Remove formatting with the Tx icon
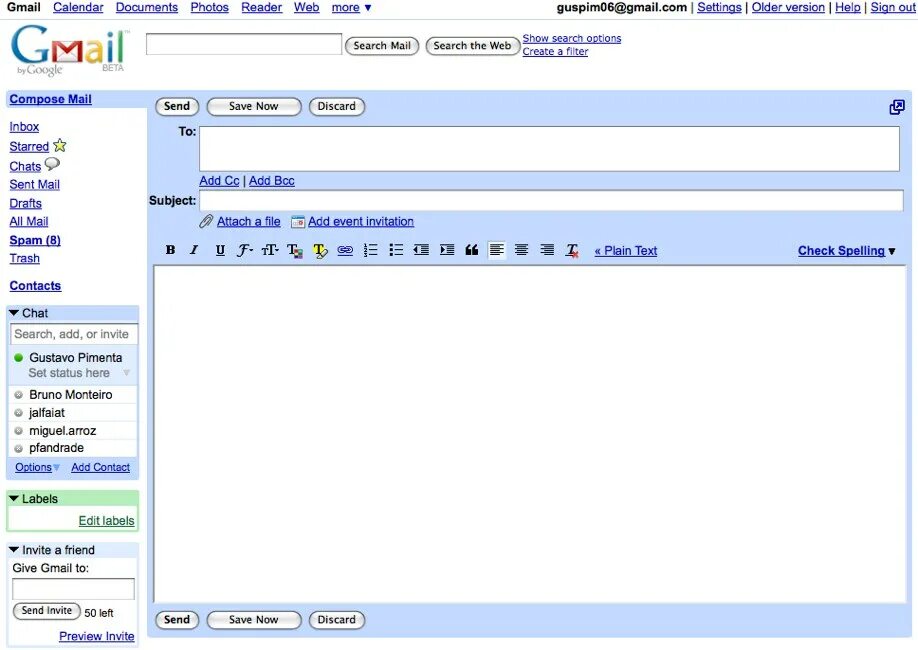 pyautogui.click(x=573, y=251)
